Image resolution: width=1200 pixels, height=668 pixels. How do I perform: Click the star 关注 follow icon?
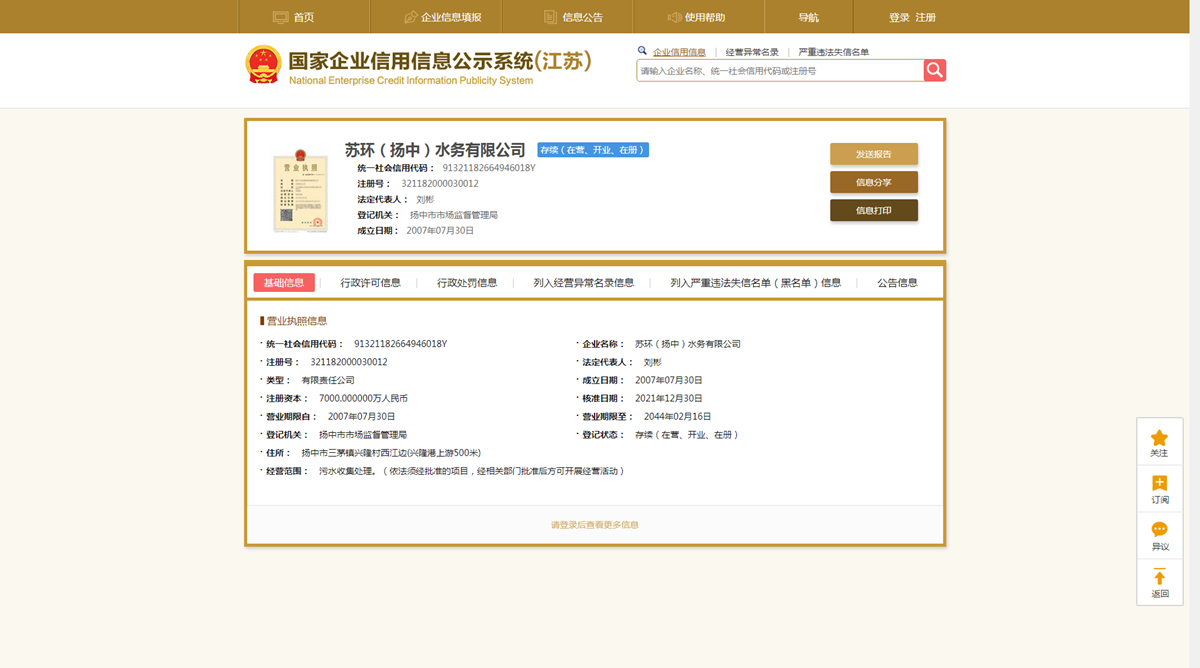(x=1159, y=438)
